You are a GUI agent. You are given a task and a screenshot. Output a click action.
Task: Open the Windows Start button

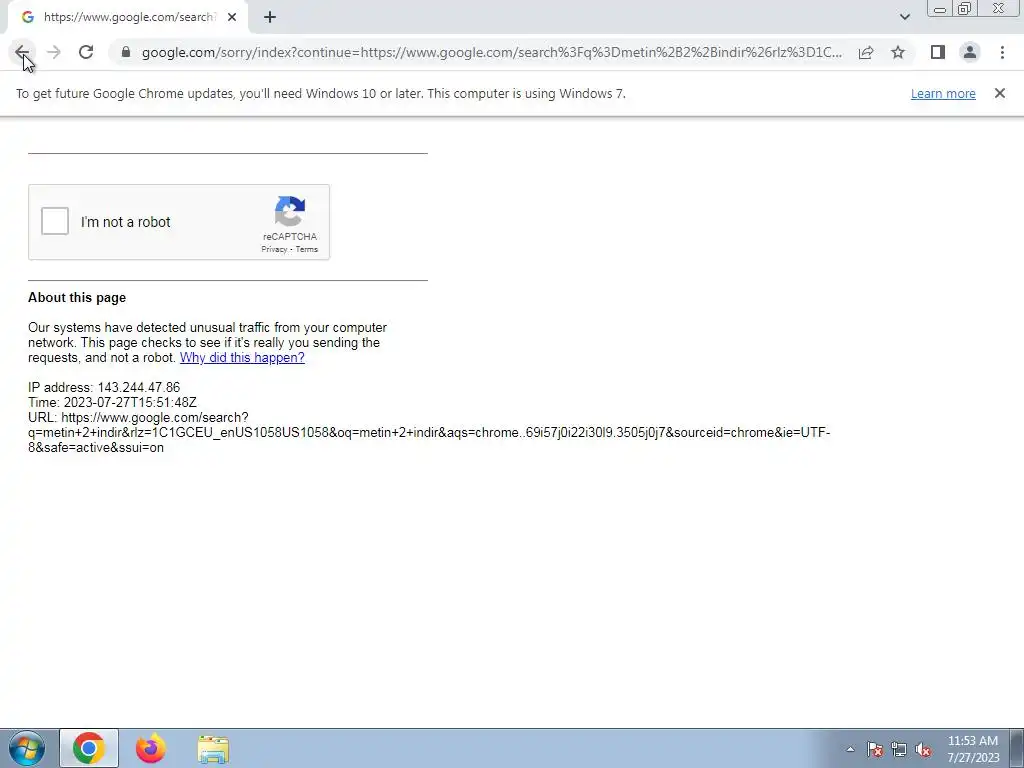27,748
